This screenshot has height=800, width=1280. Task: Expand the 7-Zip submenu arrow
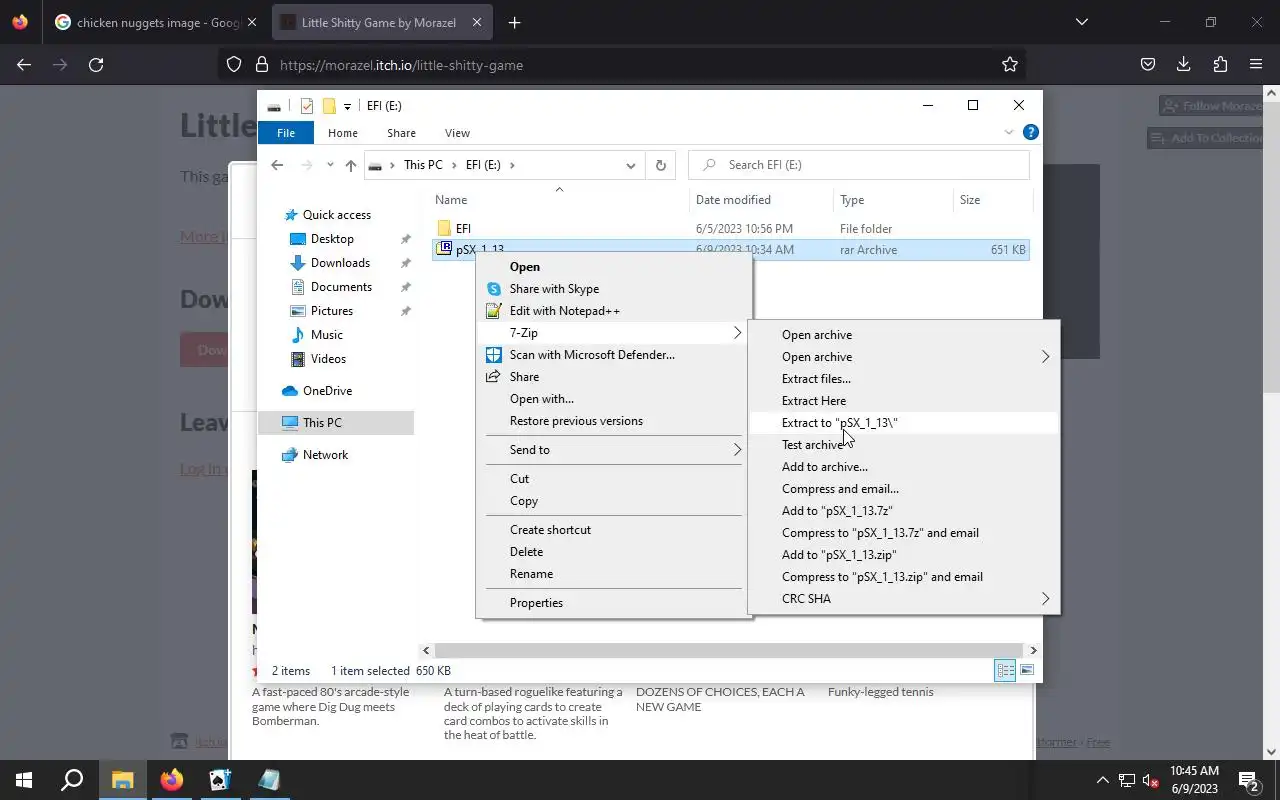(x=738, y=333)
